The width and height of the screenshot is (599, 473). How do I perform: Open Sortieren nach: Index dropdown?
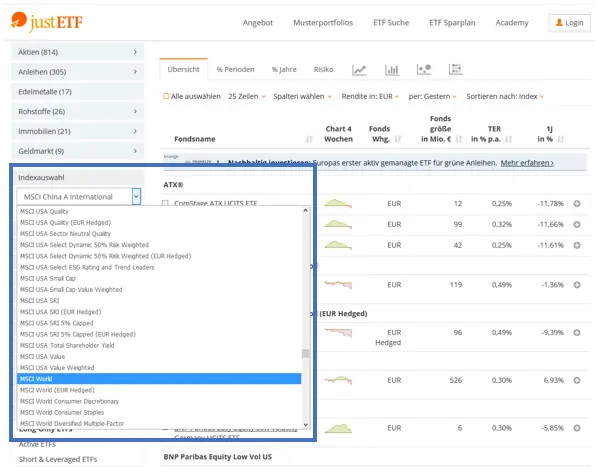505,96
